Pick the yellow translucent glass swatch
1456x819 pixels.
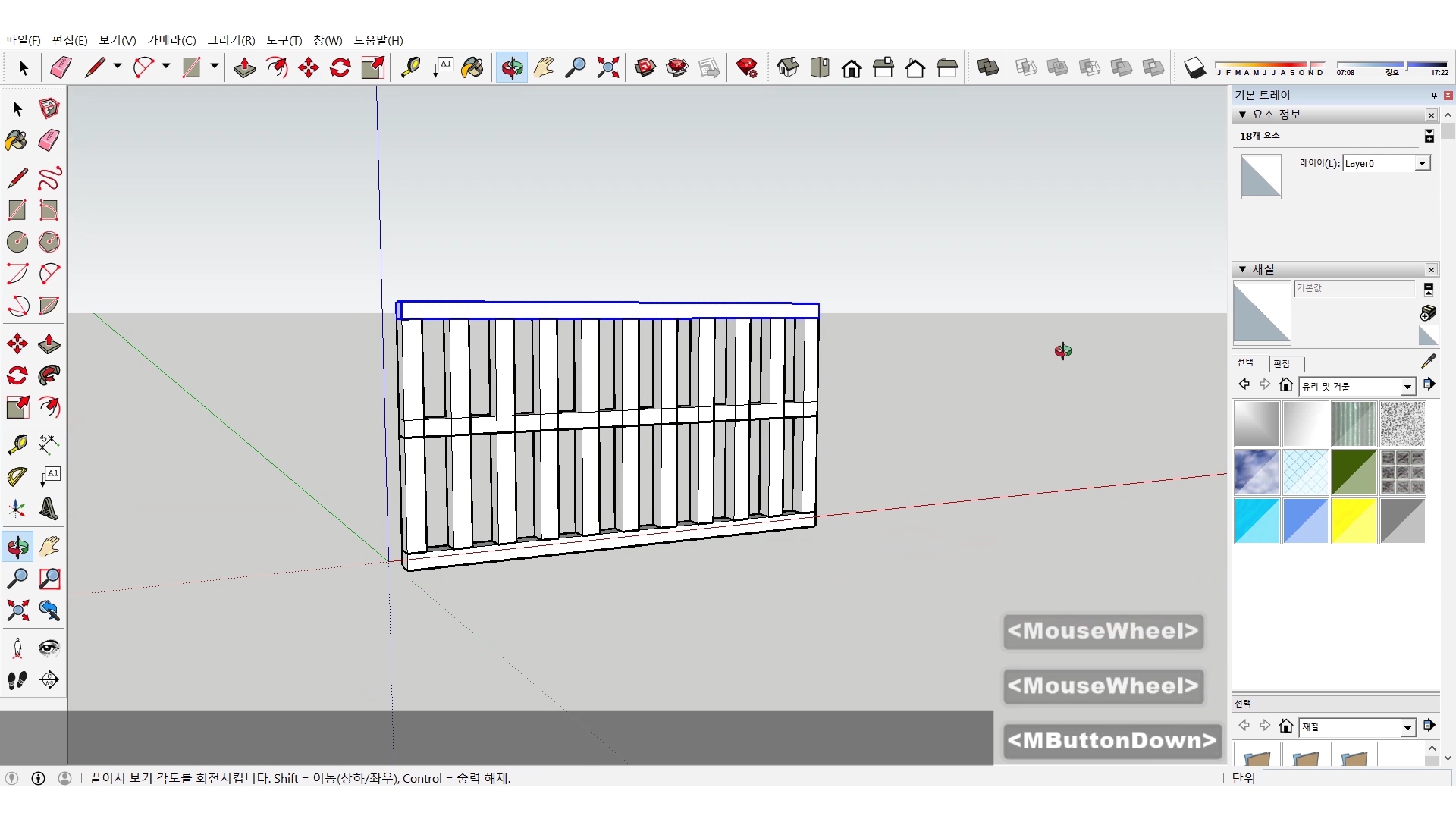(x=1354, y=521)
